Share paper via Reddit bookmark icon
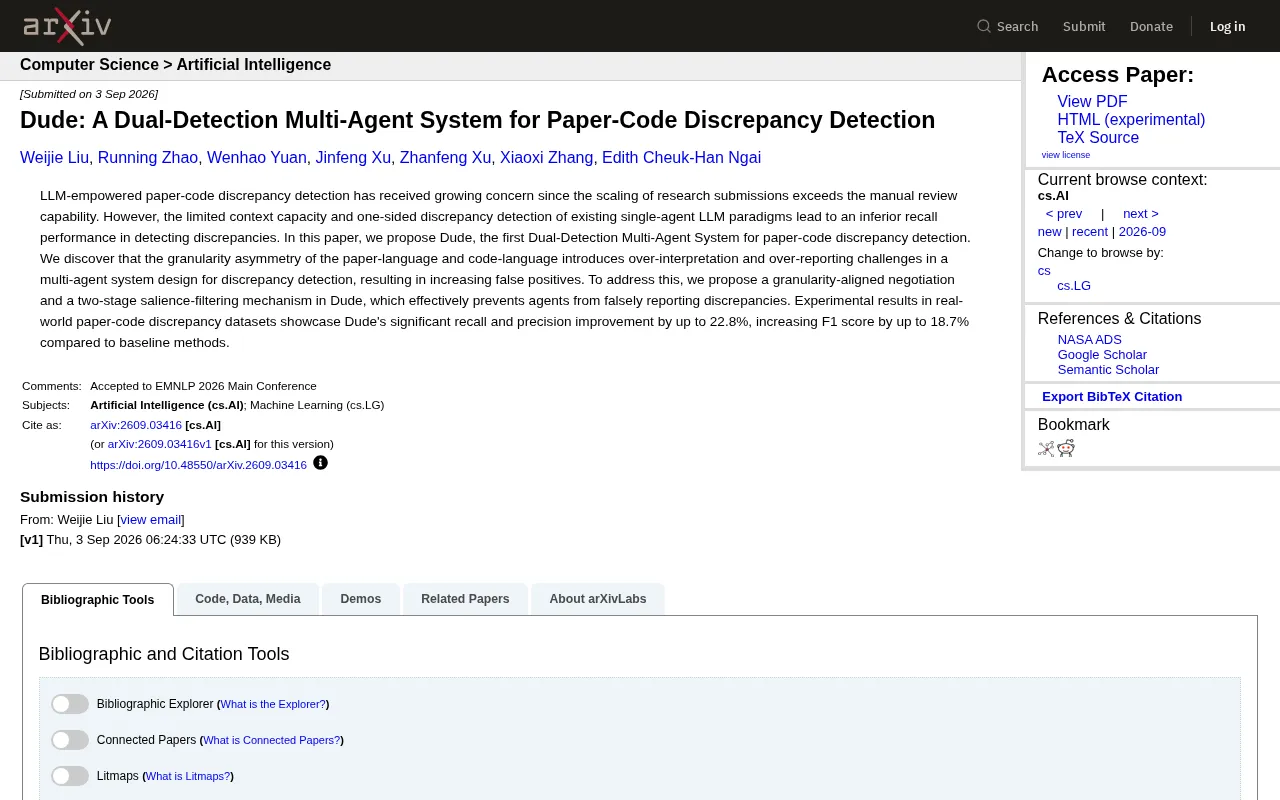 click(x=1066, y=448)
